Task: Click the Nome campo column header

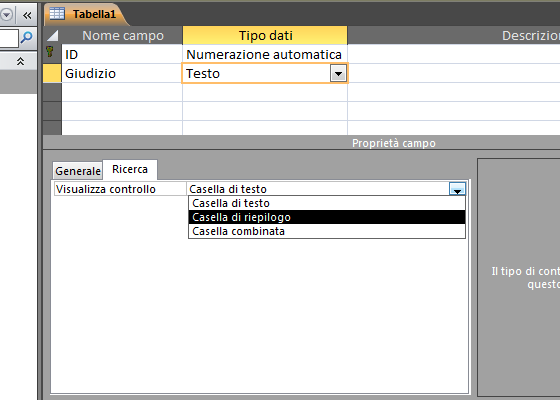Action: point(122,35)
